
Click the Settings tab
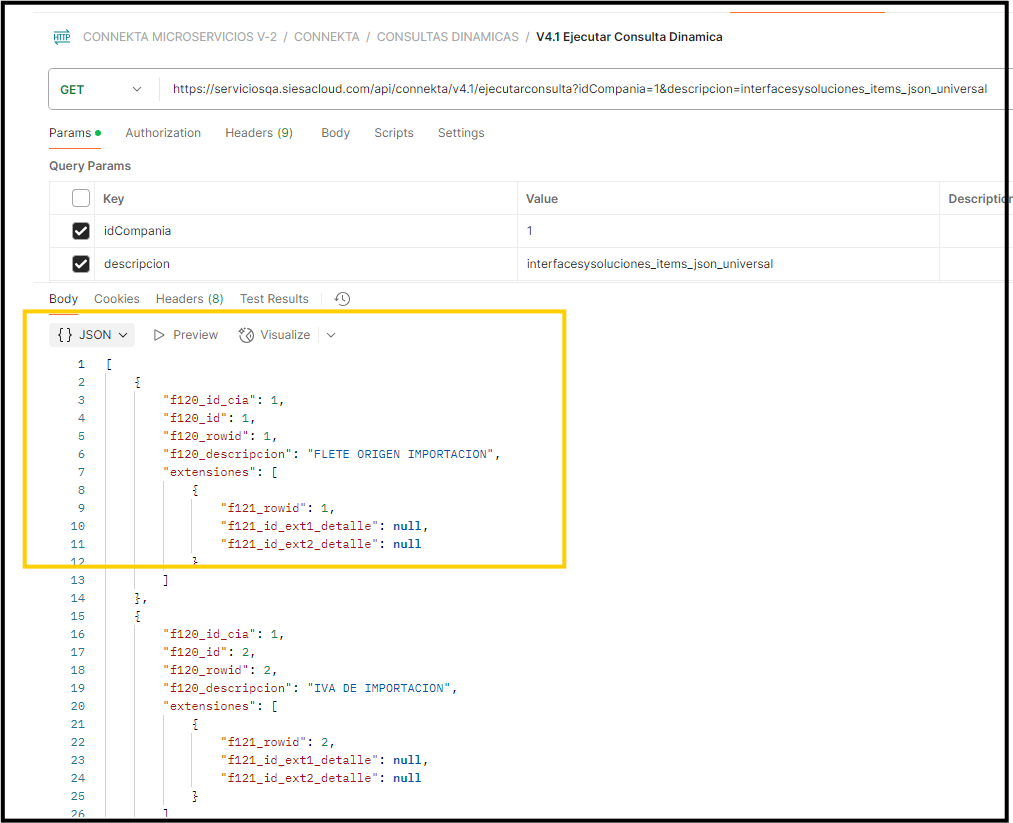pyautogui.click(x=461, y=132)
